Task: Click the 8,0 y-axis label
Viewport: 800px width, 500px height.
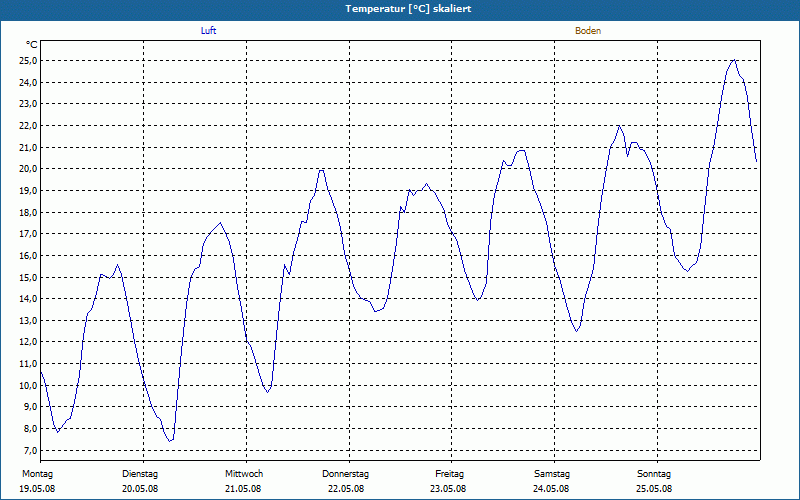Action: coord(30,429)
